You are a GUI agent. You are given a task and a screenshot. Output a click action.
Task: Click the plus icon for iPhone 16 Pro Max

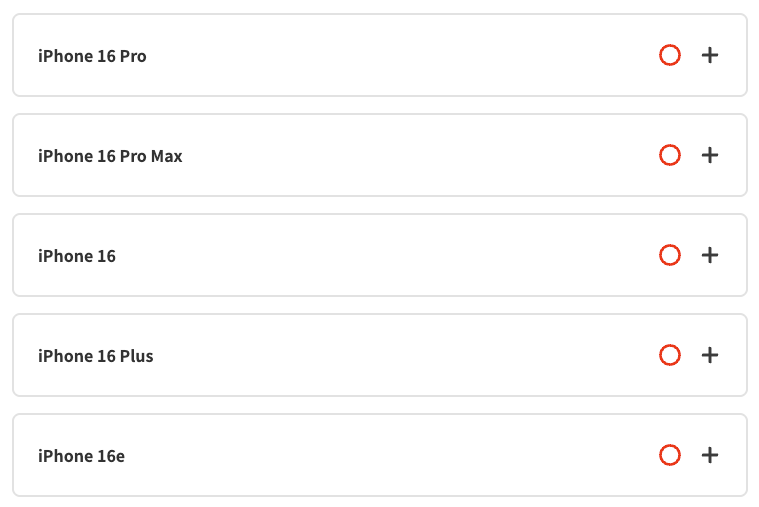point(710,156)
